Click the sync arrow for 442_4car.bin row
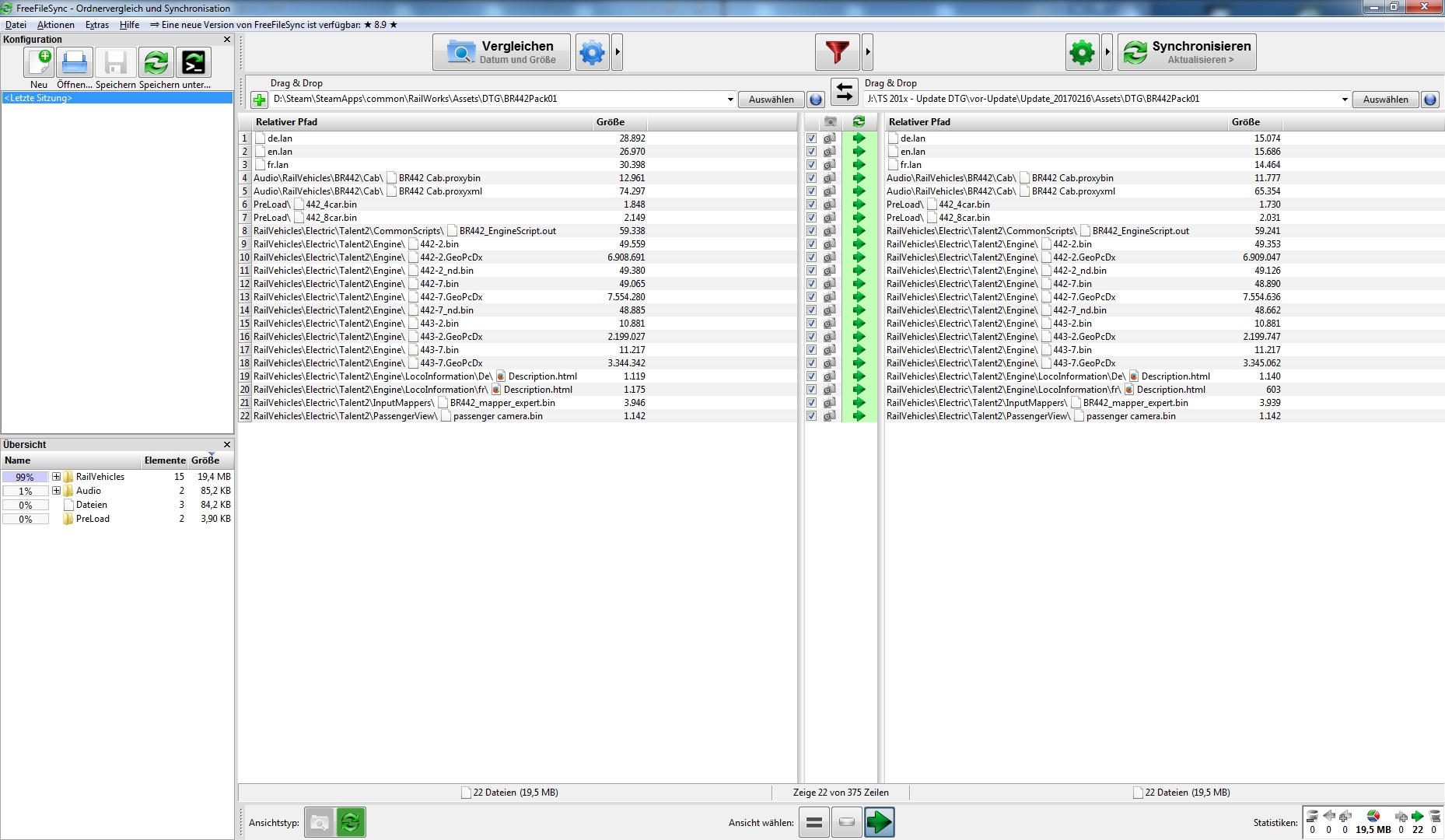The image size is (1445, 840). click(x=859, y=205)
